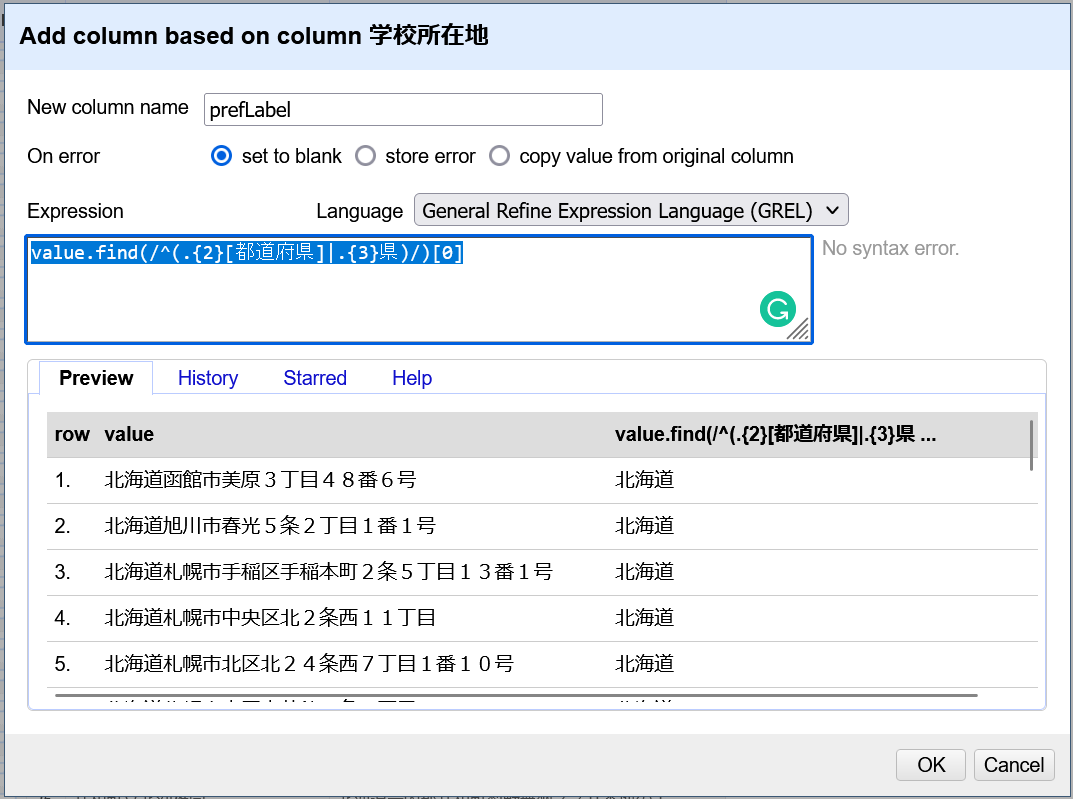Click the New column name field

pos(403,109)
